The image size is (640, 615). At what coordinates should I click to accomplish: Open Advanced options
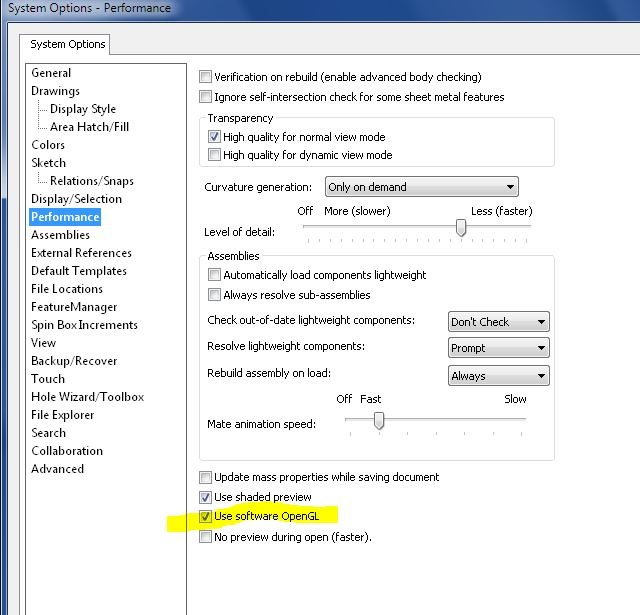(x=58, y=468)
